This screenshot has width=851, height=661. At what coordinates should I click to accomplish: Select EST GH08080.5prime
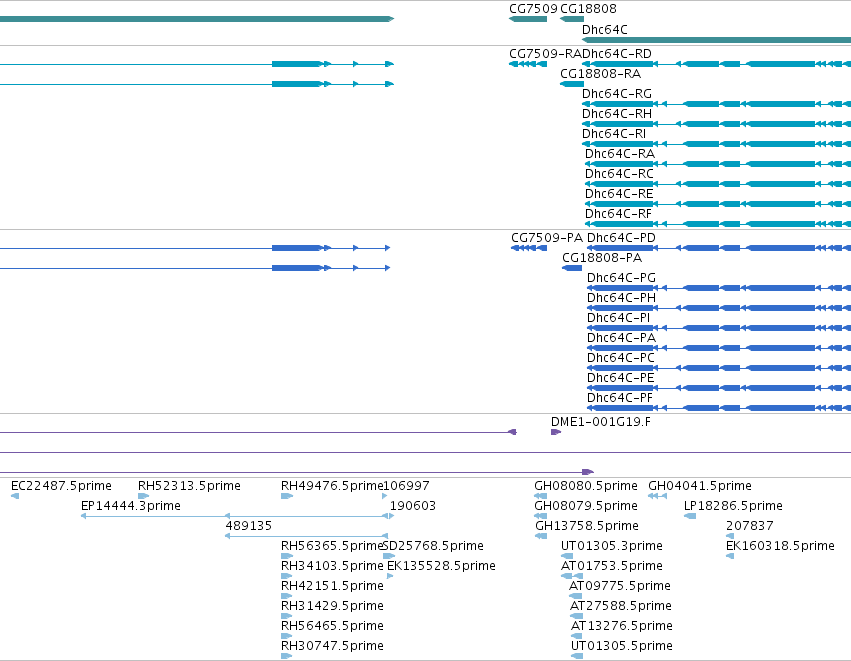pyautogui.click(x=586, y=486)
